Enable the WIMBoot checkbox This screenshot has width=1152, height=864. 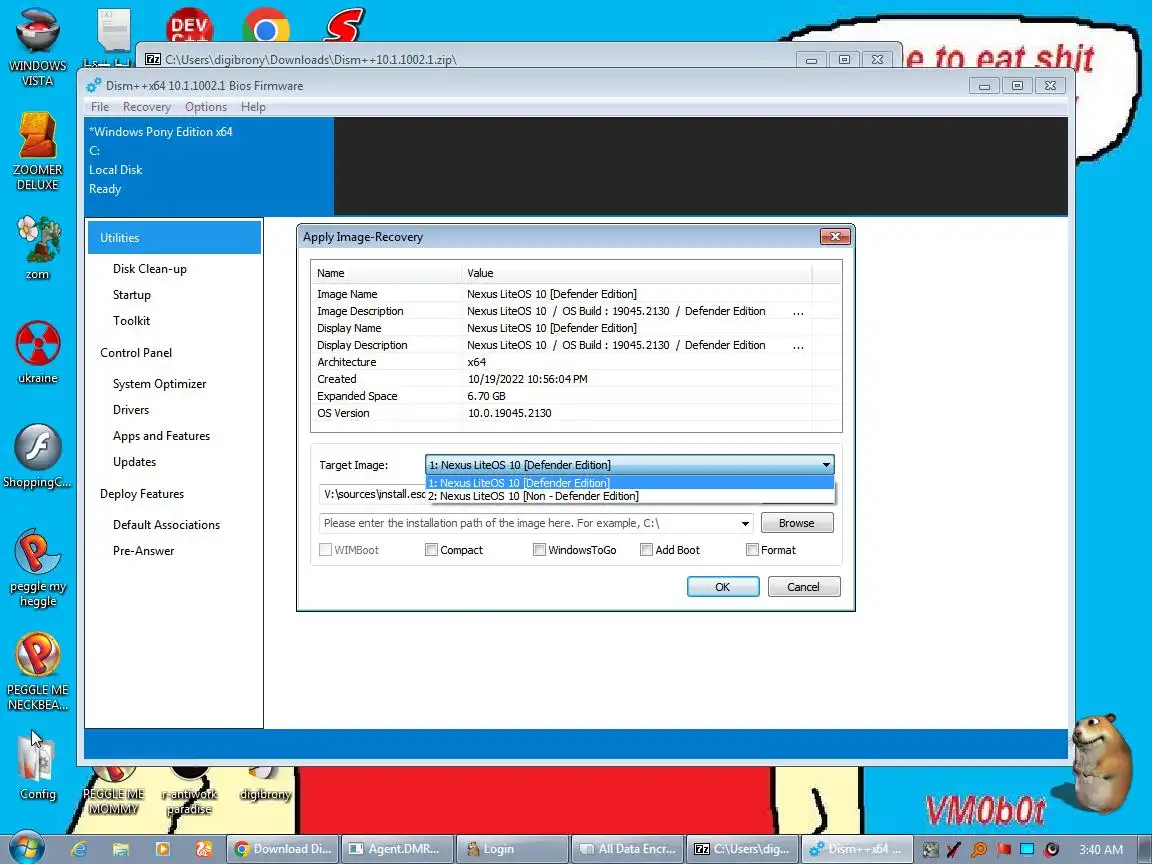point(325,550)
